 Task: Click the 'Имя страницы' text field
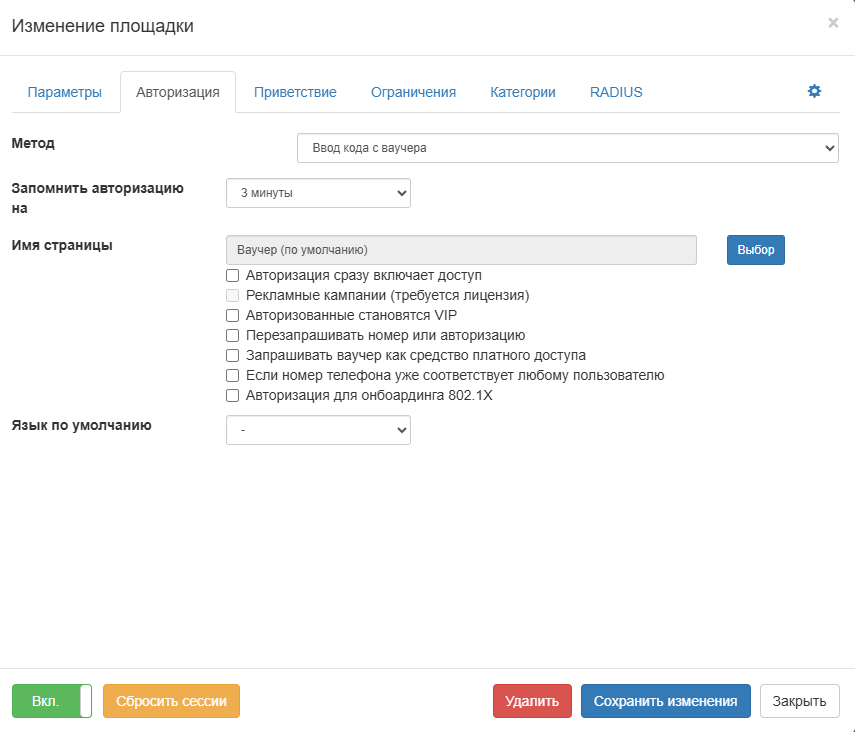coord(461,250)
